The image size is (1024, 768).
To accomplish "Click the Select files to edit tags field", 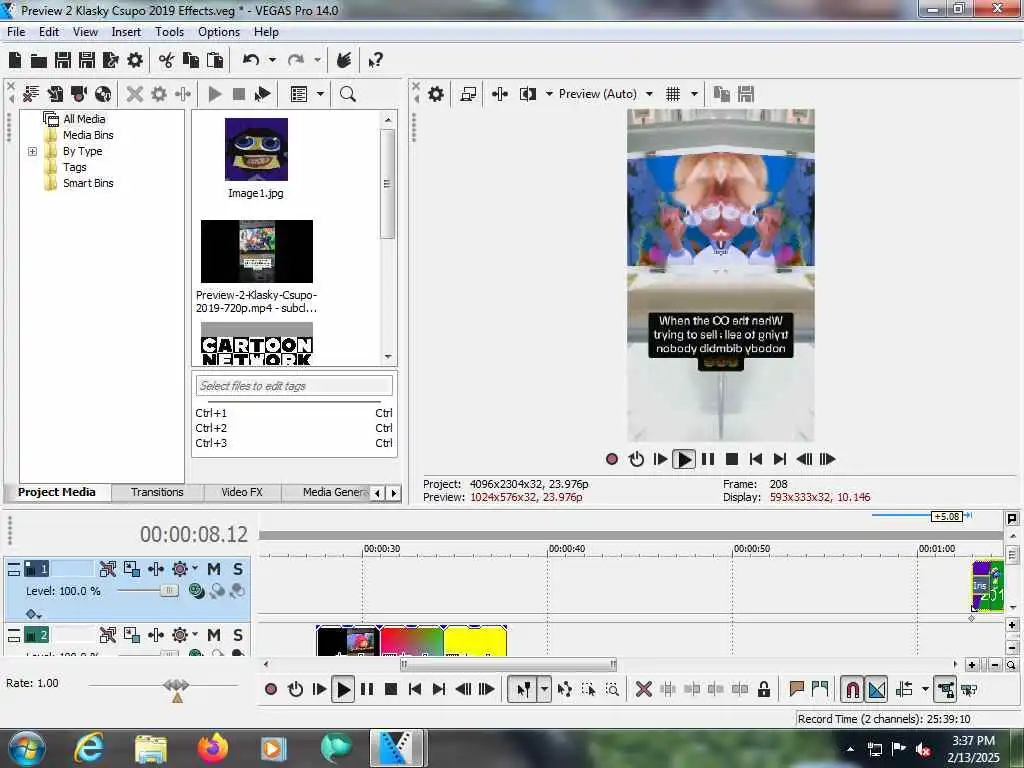I will (x=294, y=386).
